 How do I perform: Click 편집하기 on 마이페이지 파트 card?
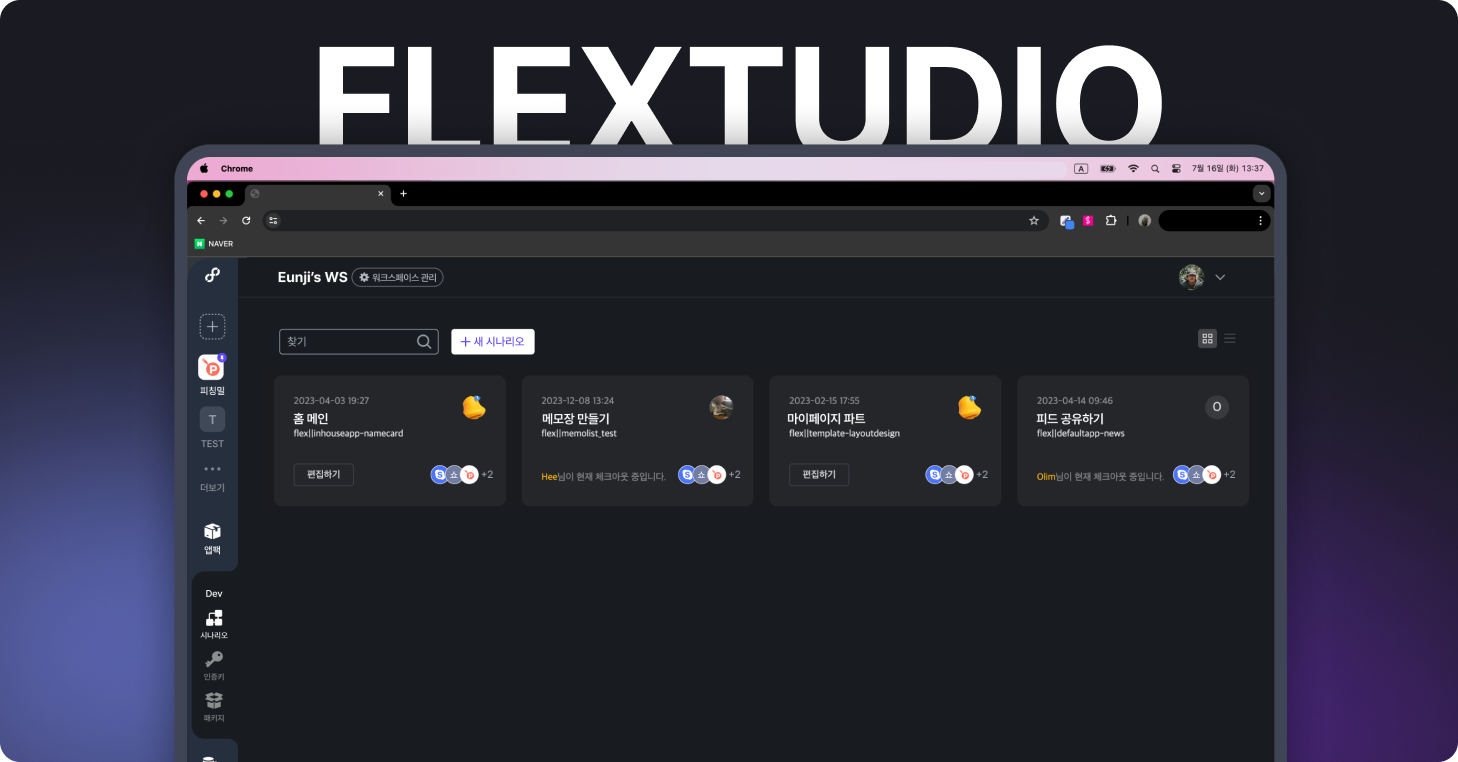pyautogui.click(x=819, y=475)
